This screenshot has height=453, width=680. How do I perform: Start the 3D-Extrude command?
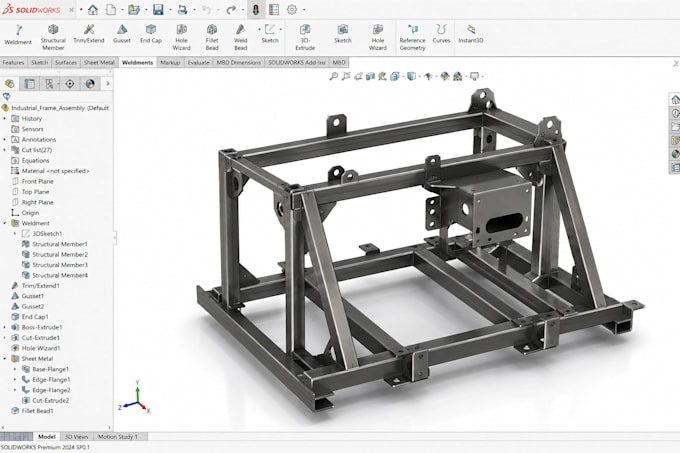coord(305,37)
